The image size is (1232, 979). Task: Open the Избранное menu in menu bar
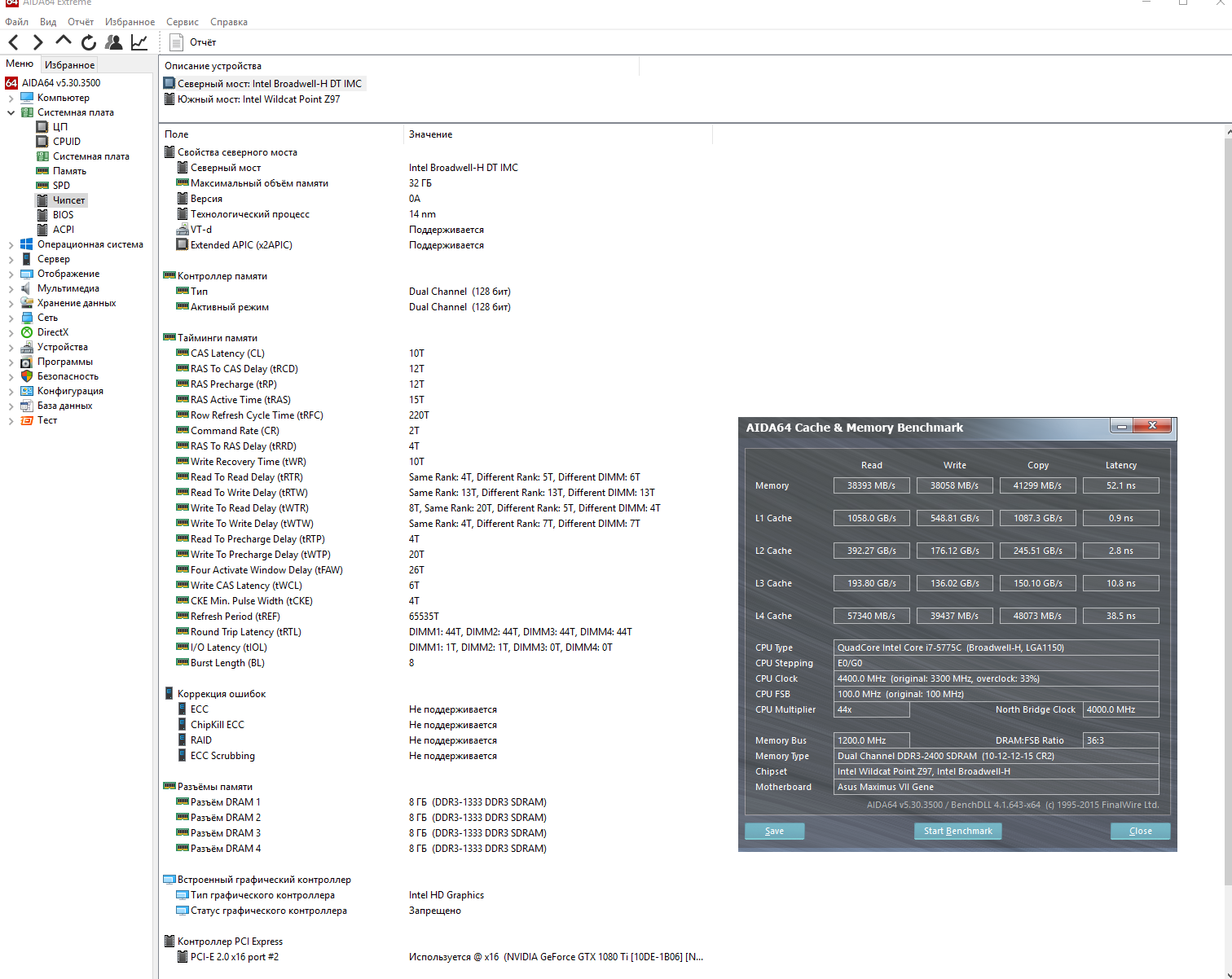tap(130, 22)
